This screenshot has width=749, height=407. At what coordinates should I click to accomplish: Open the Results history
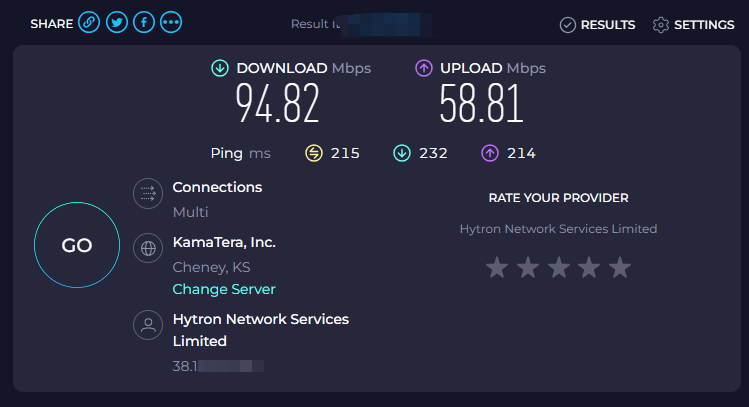click(x=597, y=25)
